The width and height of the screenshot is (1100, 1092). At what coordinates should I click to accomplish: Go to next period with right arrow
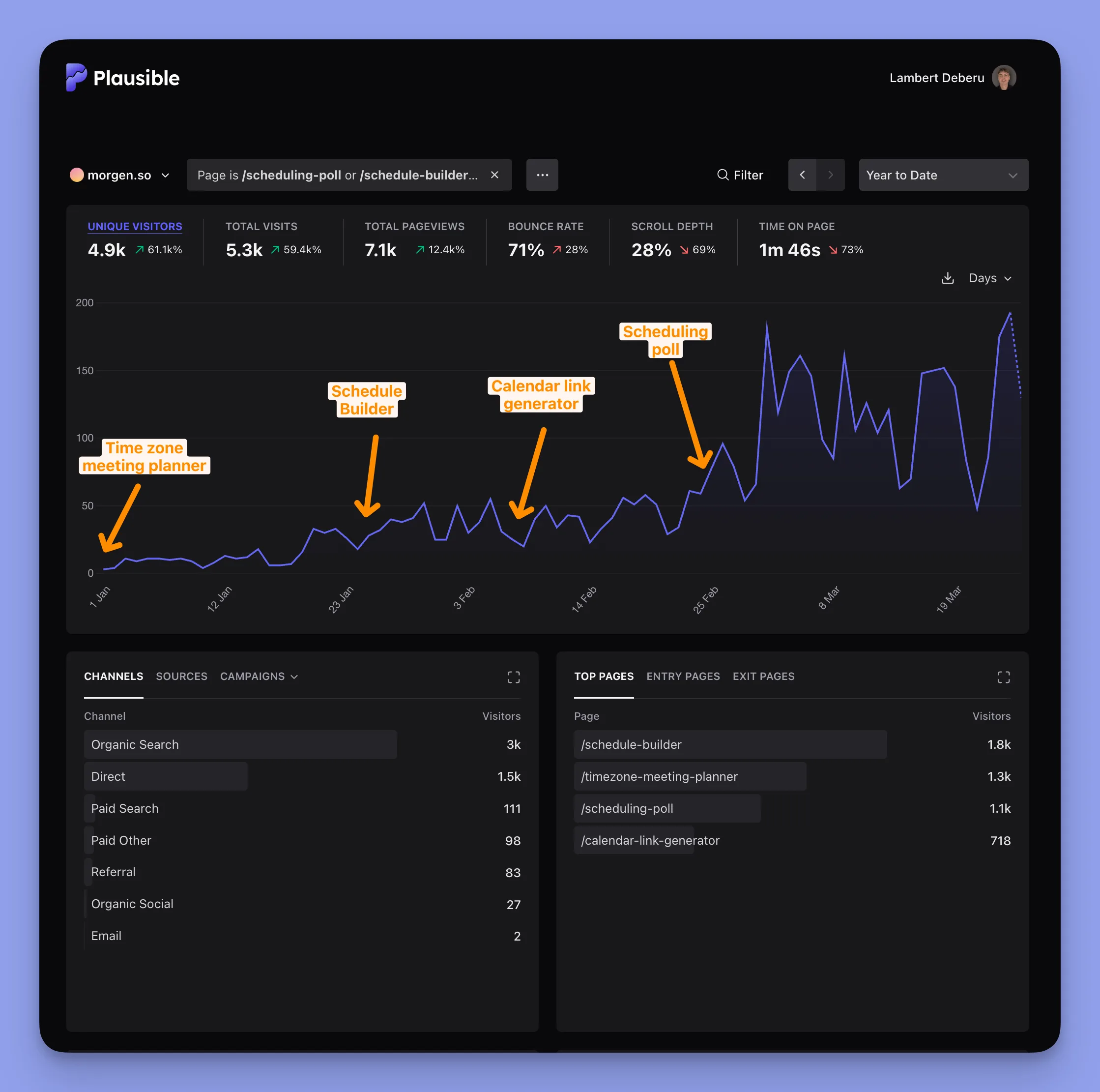(830, 175)
